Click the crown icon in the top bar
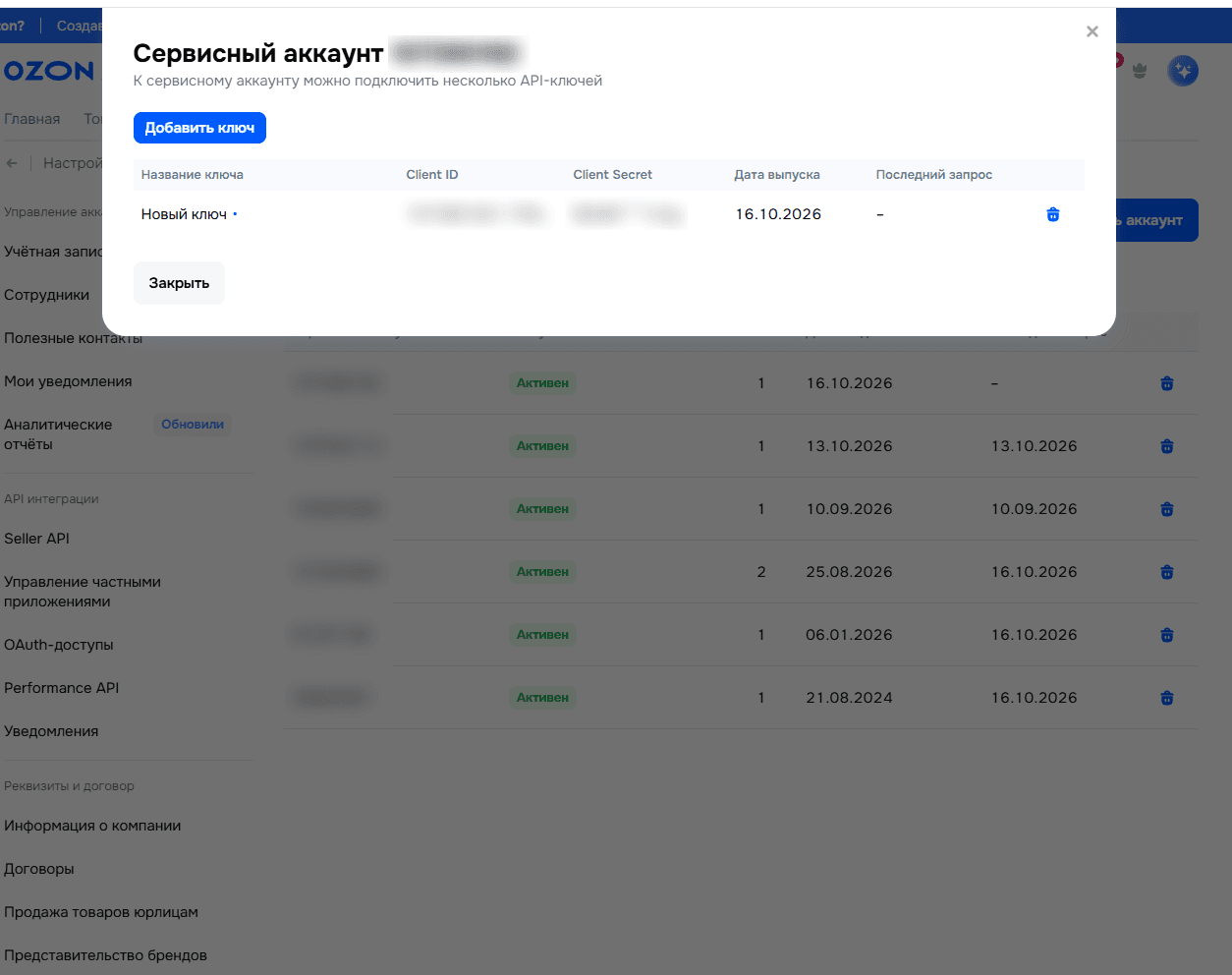Screen dimensions: 1232x975 coord(1140,71)
